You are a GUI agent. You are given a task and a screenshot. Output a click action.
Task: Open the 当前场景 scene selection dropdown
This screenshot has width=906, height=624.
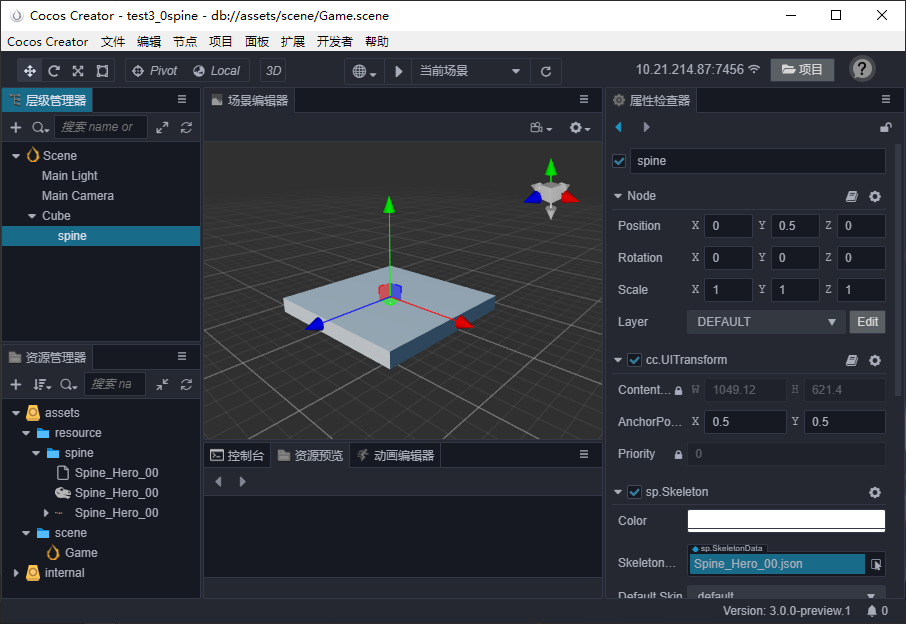(470, 71)
